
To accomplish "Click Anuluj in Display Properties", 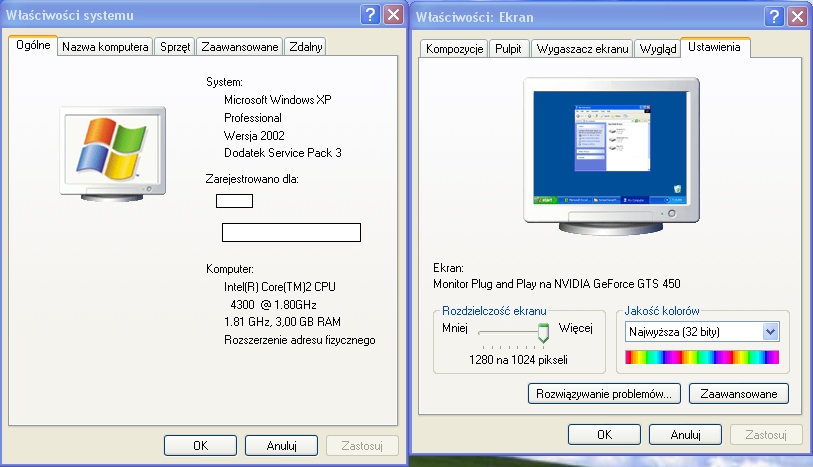I will (685, 434).
